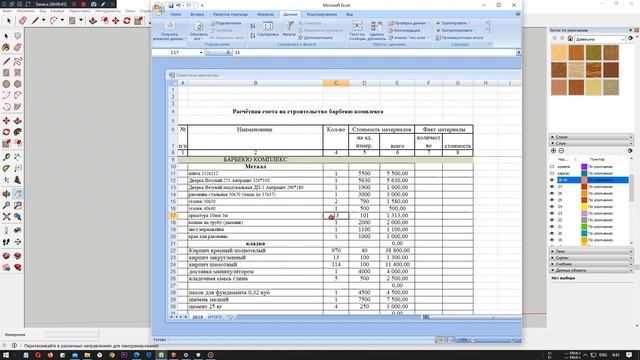Click the Сортировка button
640x360 pixels.
coord(268,30)
